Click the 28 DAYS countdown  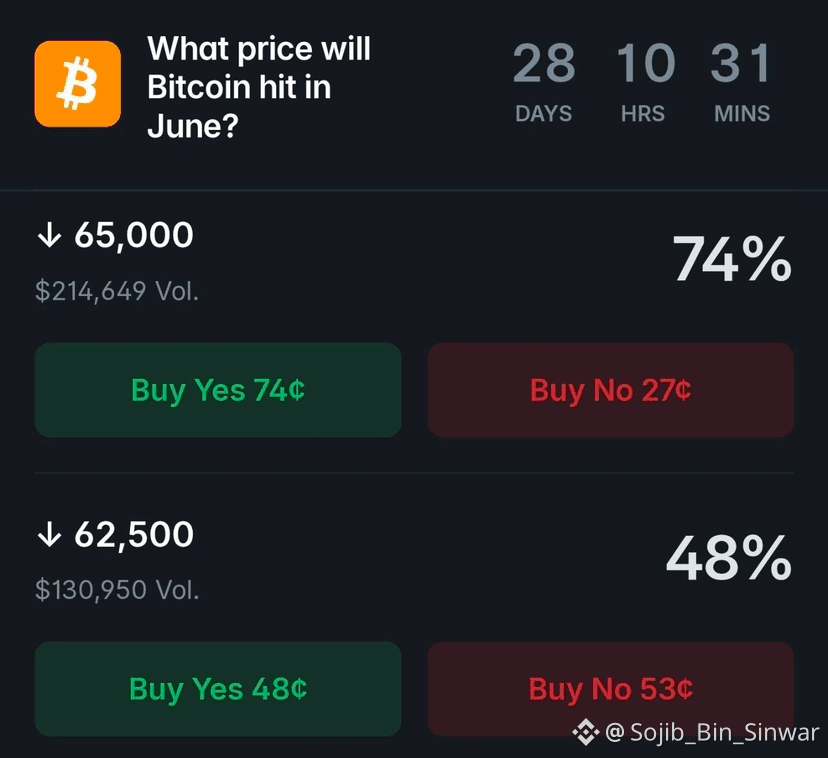tap(543, 82)
